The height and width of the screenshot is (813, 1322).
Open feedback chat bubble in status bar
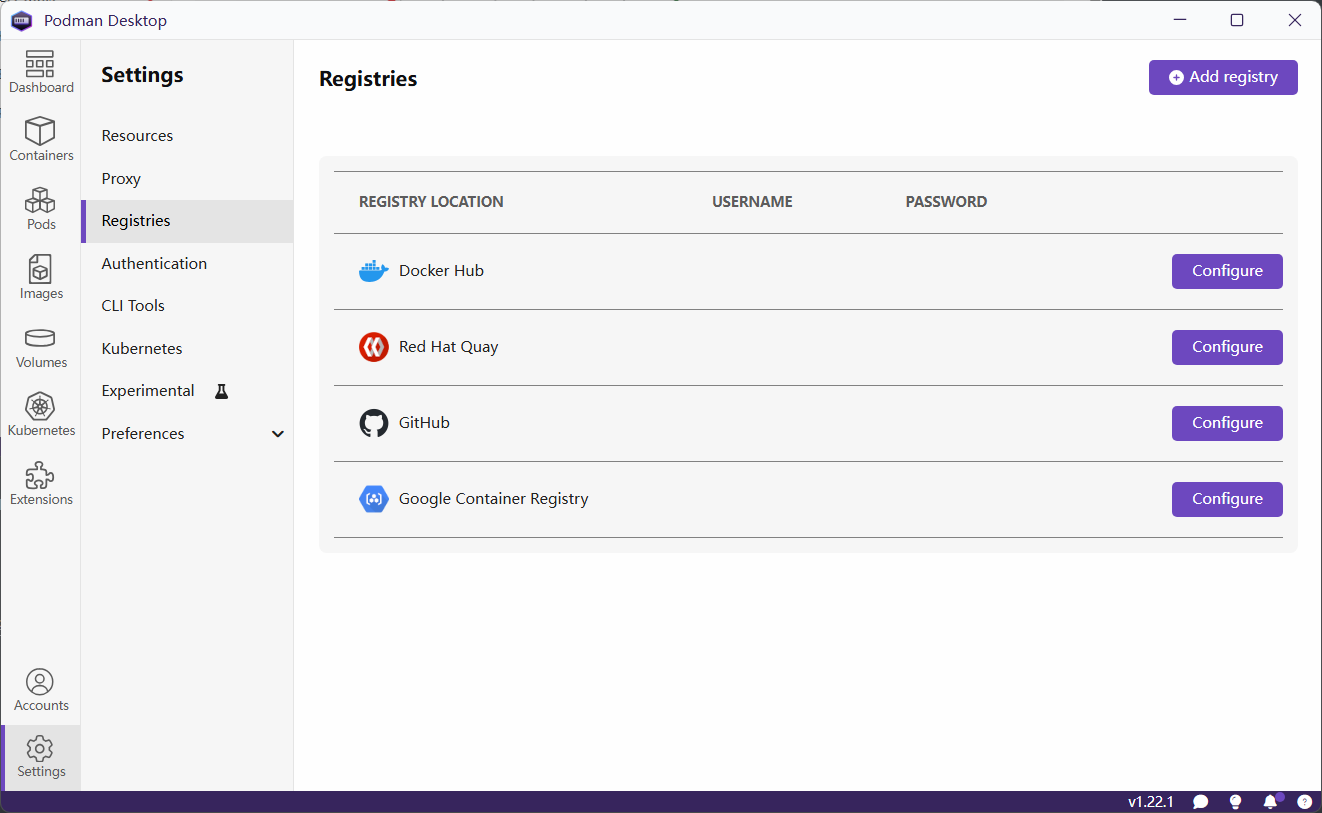1201,802
